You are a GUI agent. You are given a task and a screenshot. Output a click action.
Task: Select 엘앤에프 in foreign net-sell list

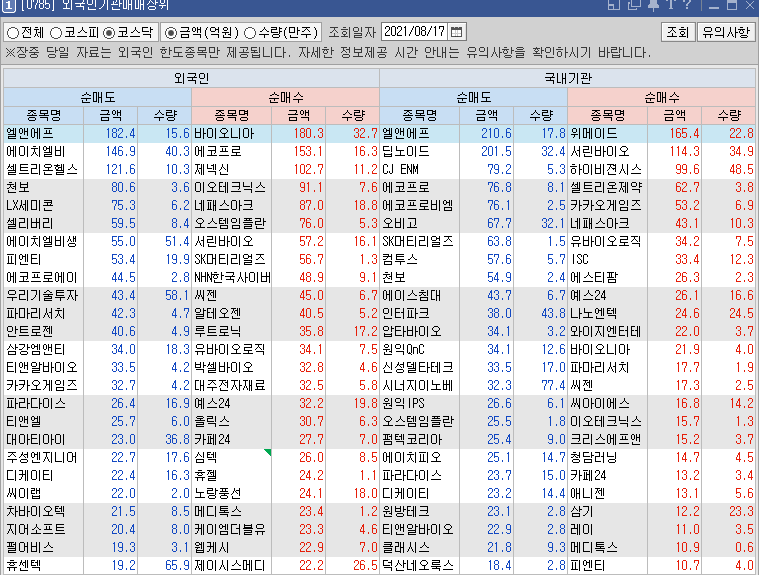(x=30, y=133)
